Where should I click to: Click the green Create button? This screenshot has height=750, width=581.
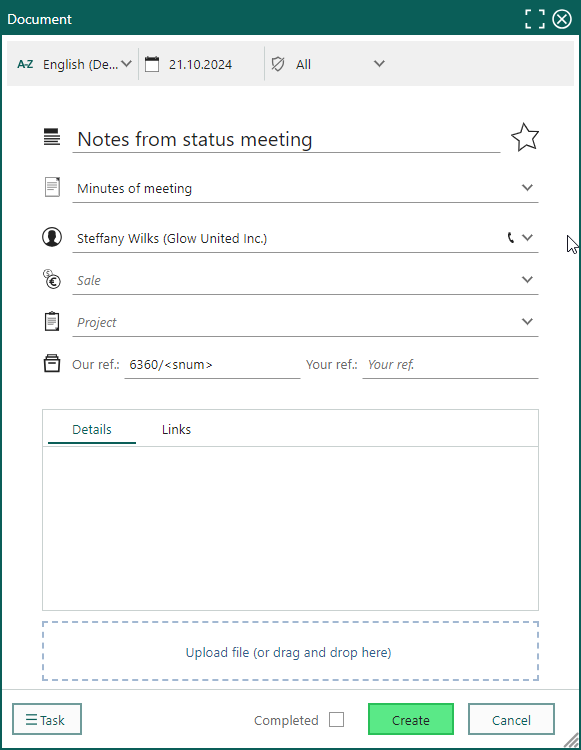click(411, 719)
